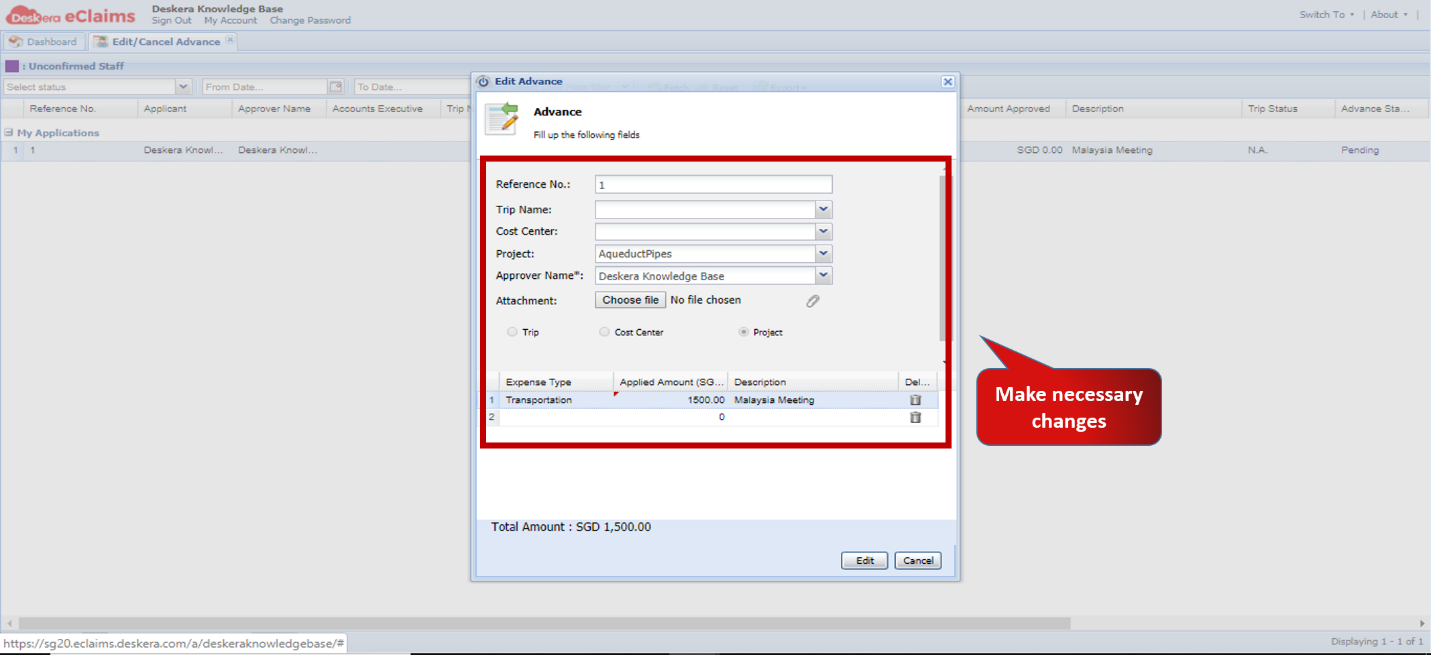
Task: Click the Change Password link
Action: point(310,20)
